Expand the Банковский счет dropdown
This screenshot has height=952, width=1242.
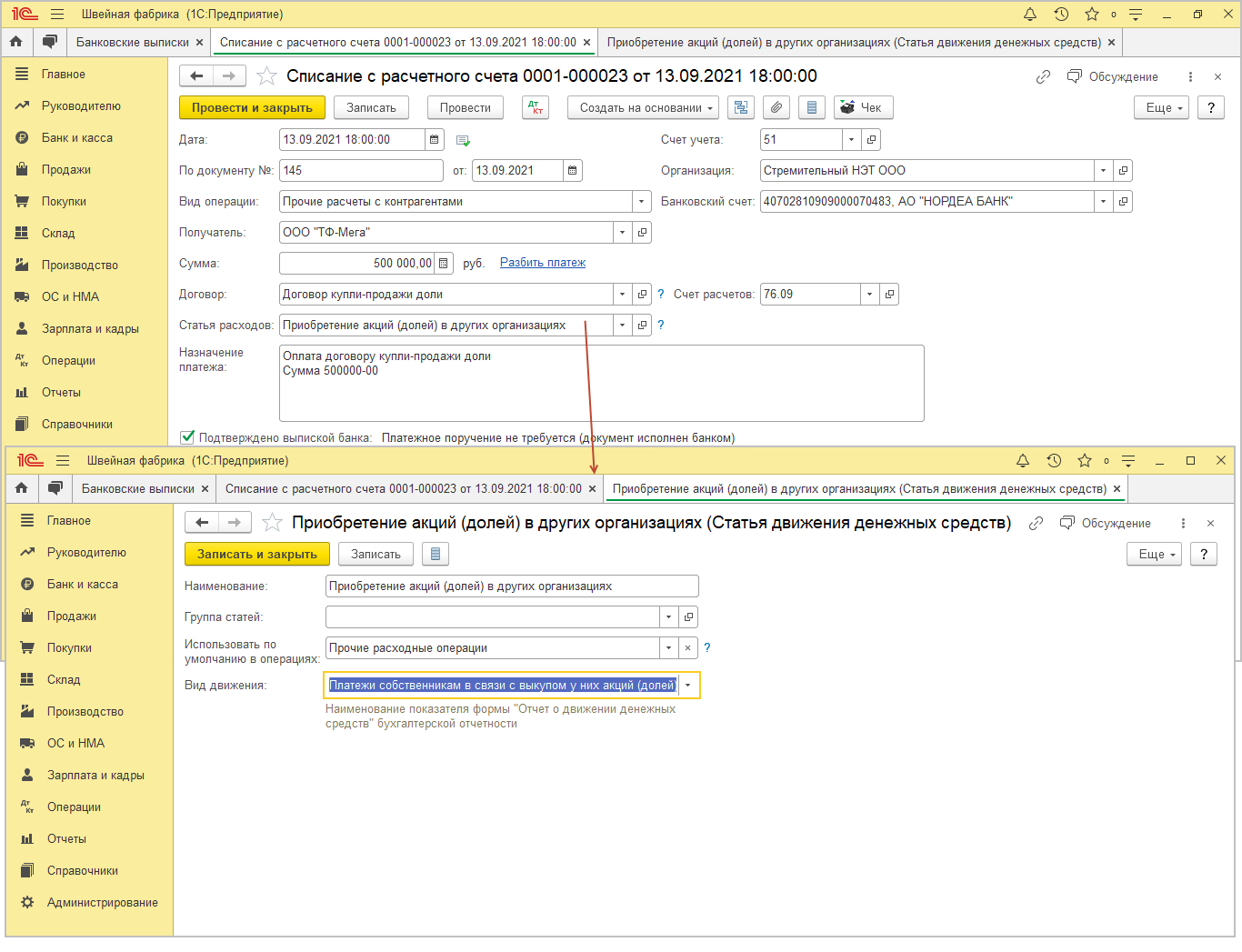pos(1104,202)
